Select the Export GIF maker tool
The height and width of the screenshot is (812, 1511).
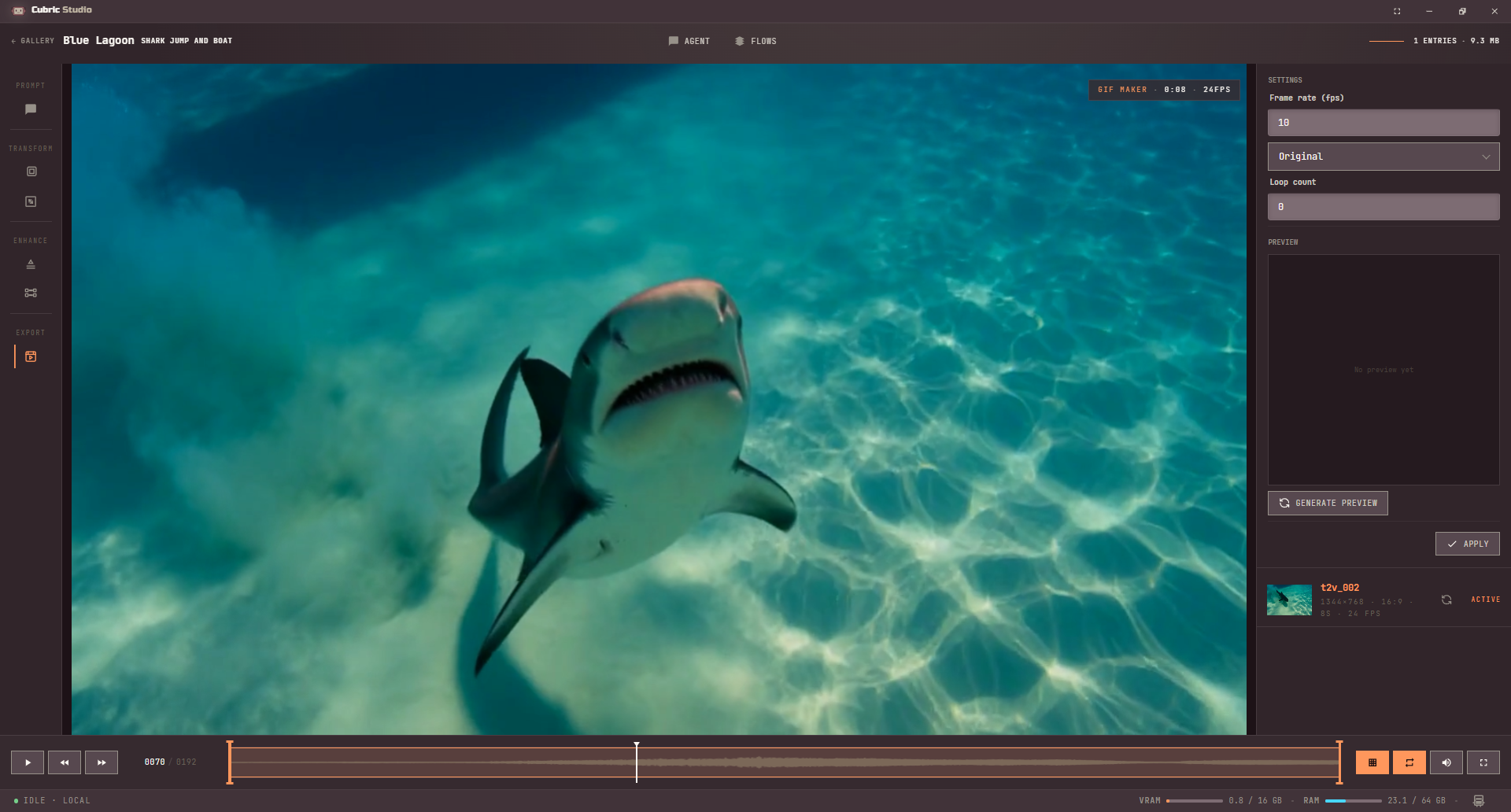31,356
